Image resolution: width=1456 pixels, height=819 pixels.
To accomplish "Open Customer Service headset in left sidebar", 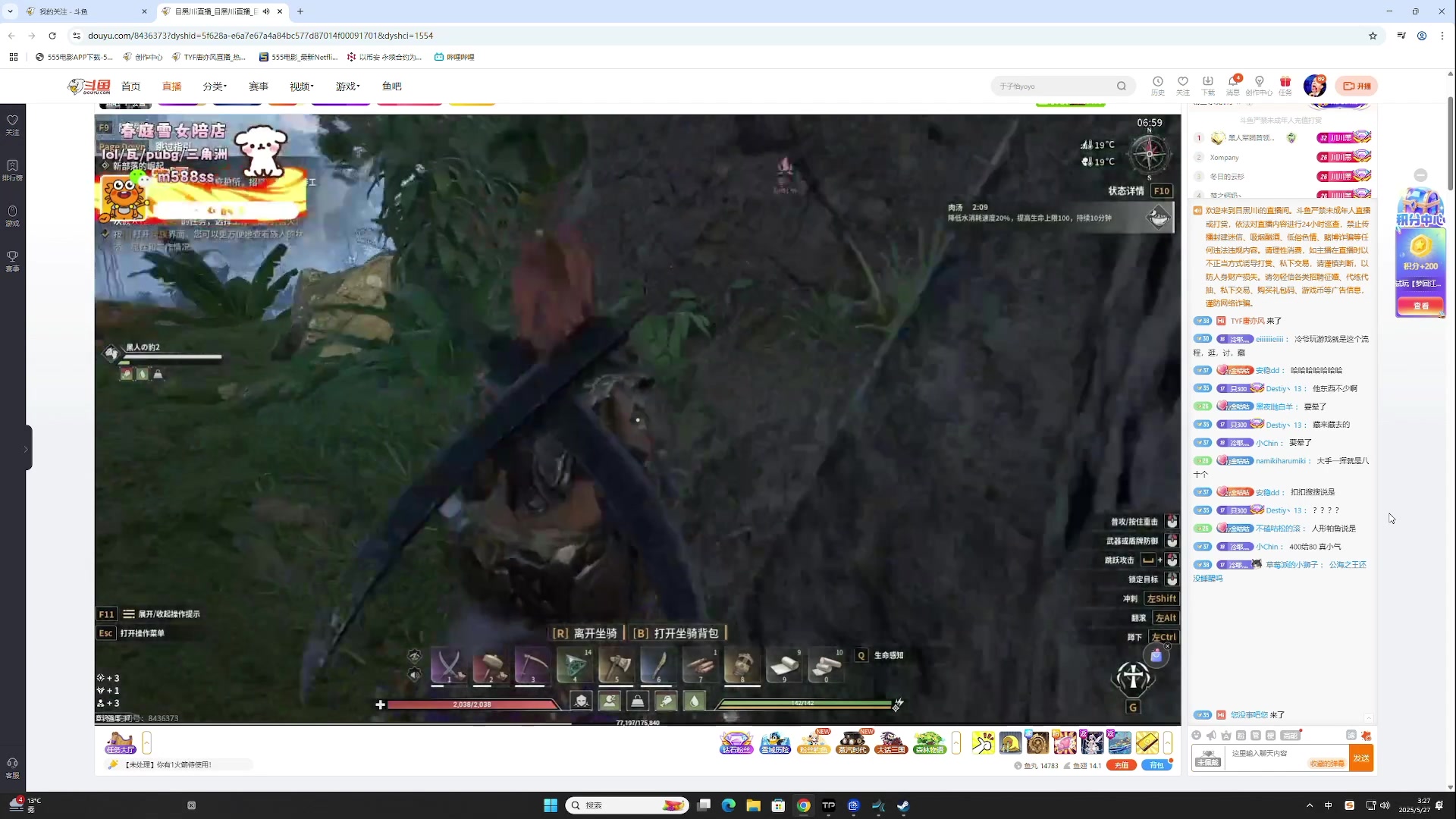I will click(x=12, y=767).
